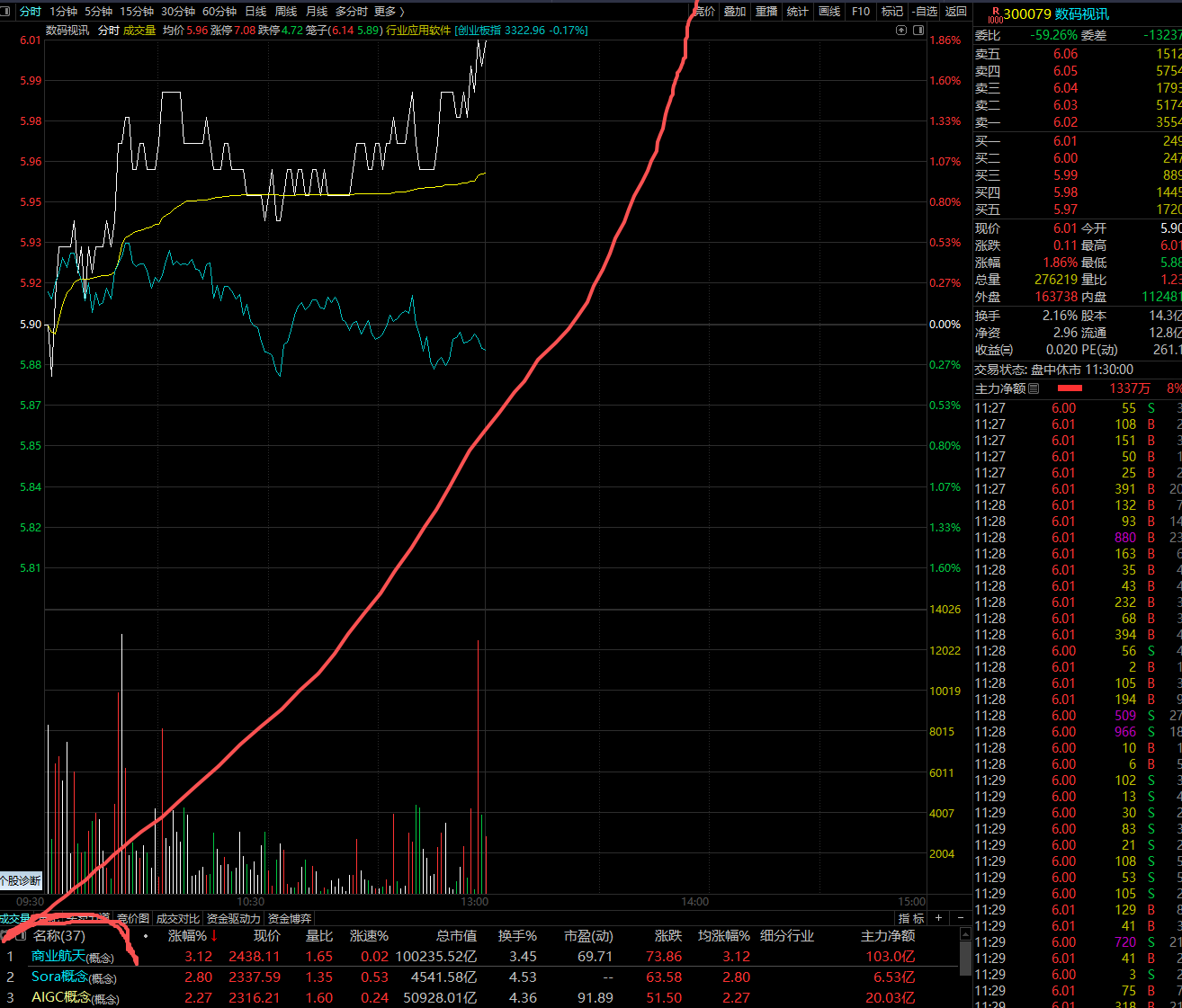
Task: Select the 分时 intraday tab
Action: click(x=30, y=12)
